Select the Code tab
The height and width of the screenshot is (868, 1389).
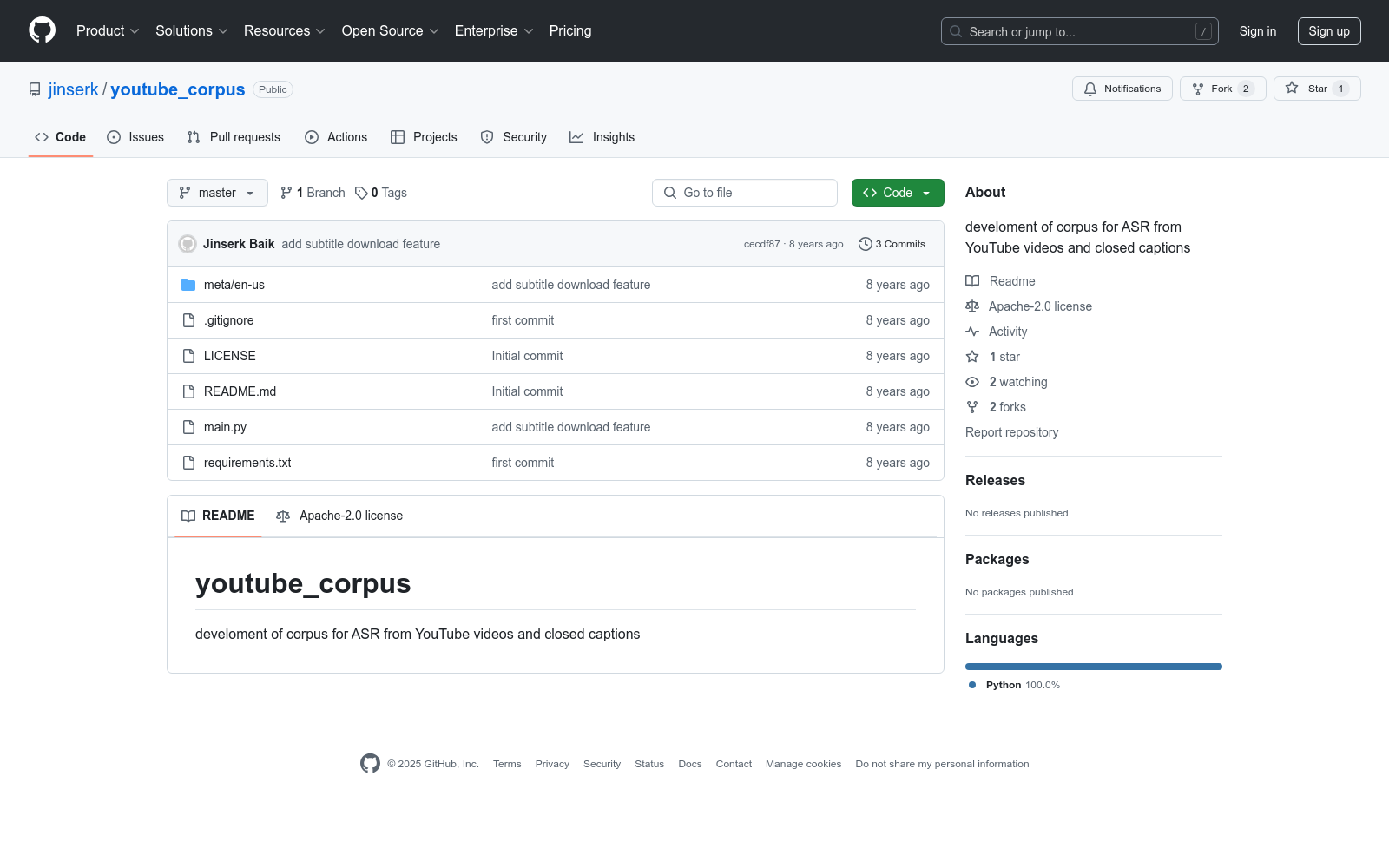click(x=61, y=137)
